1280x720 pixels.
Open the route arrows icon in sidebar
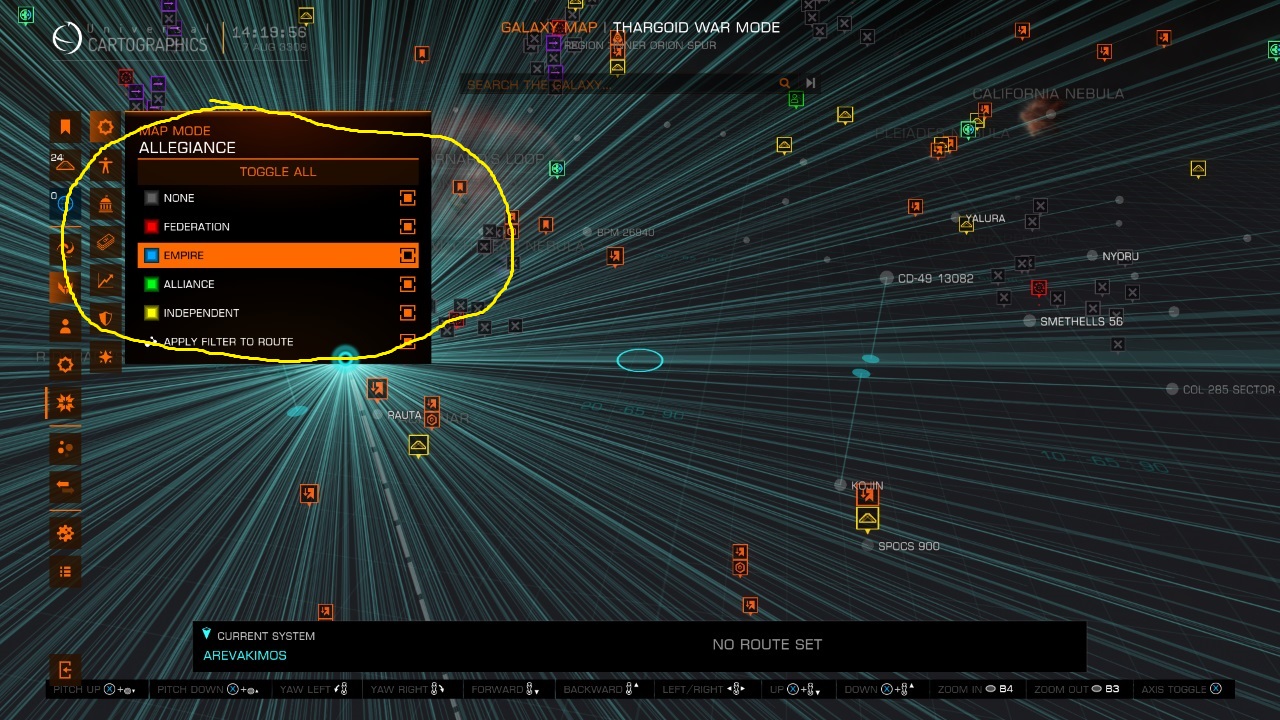pos(65,487)
